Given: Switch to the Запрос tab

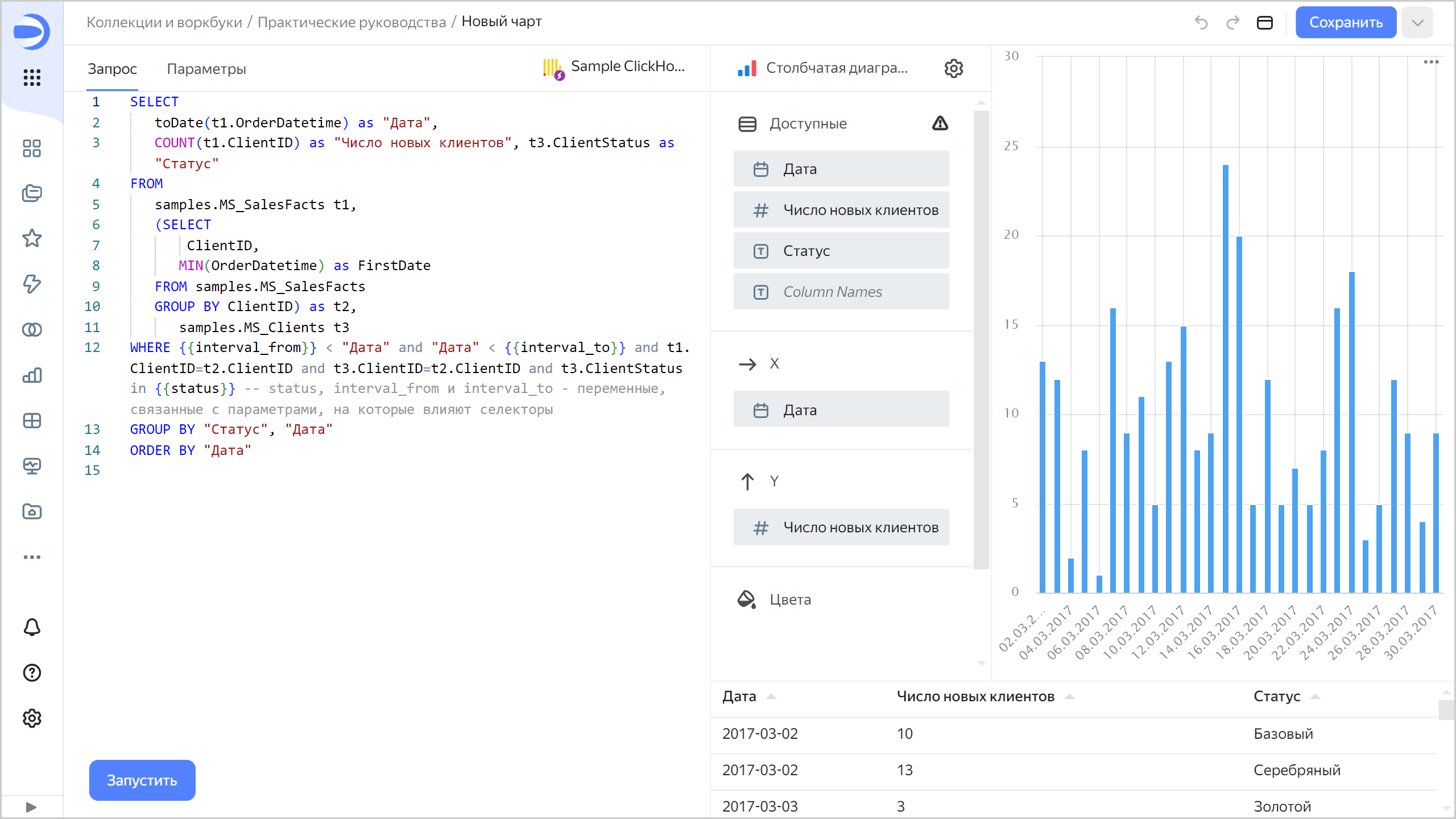Looking at the screenshot, I should (111, 69).
